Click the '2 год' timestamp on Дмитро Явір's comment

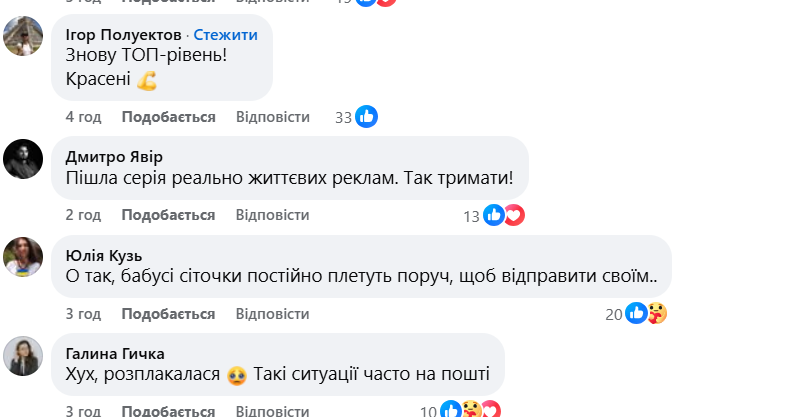pyautogui.click(x=83, y=215)
